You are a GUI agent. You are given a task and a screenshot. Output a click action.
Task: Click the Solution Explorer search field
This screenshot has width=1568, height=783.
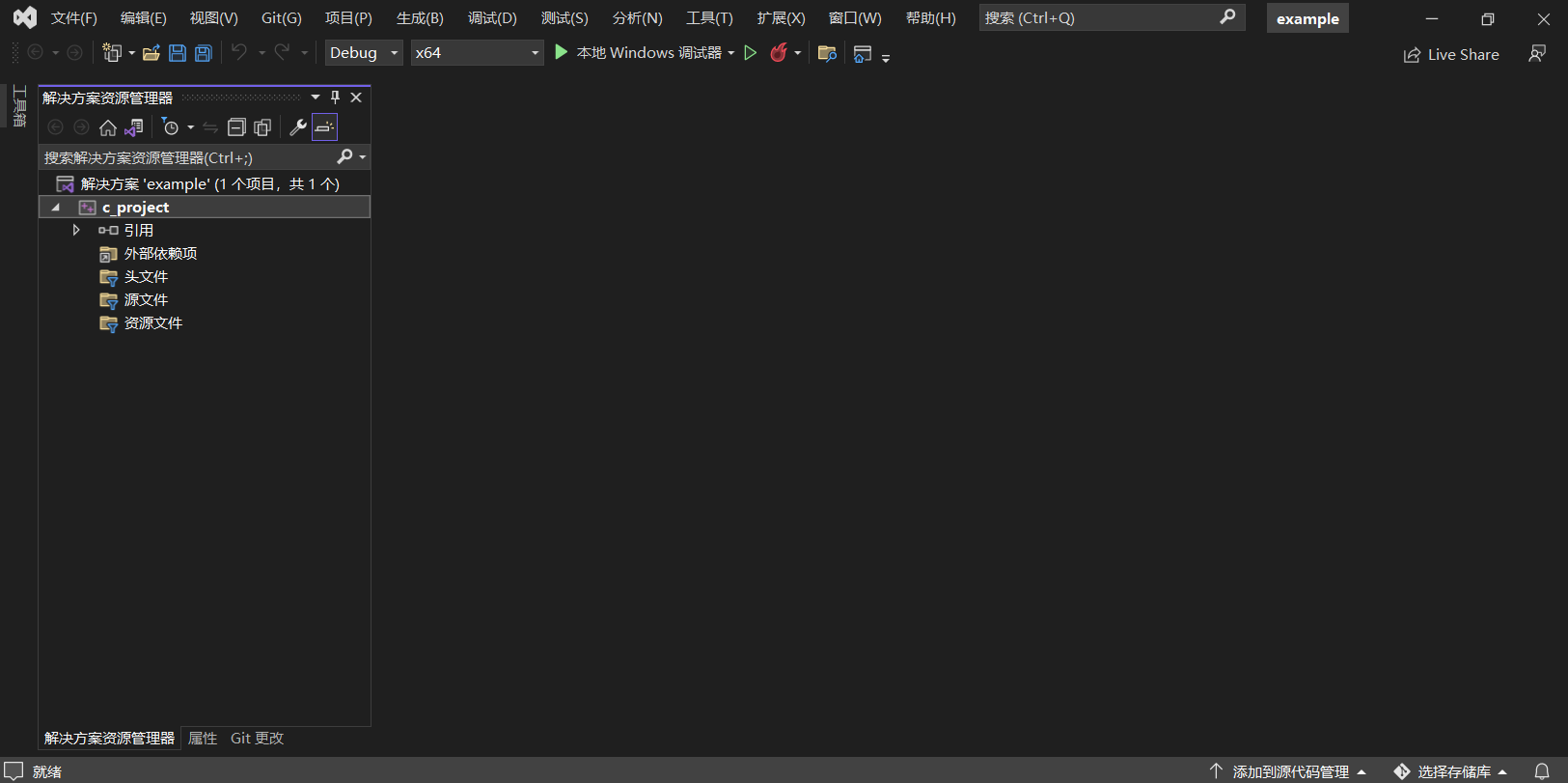pyautogui.click(x=188, y=157)
